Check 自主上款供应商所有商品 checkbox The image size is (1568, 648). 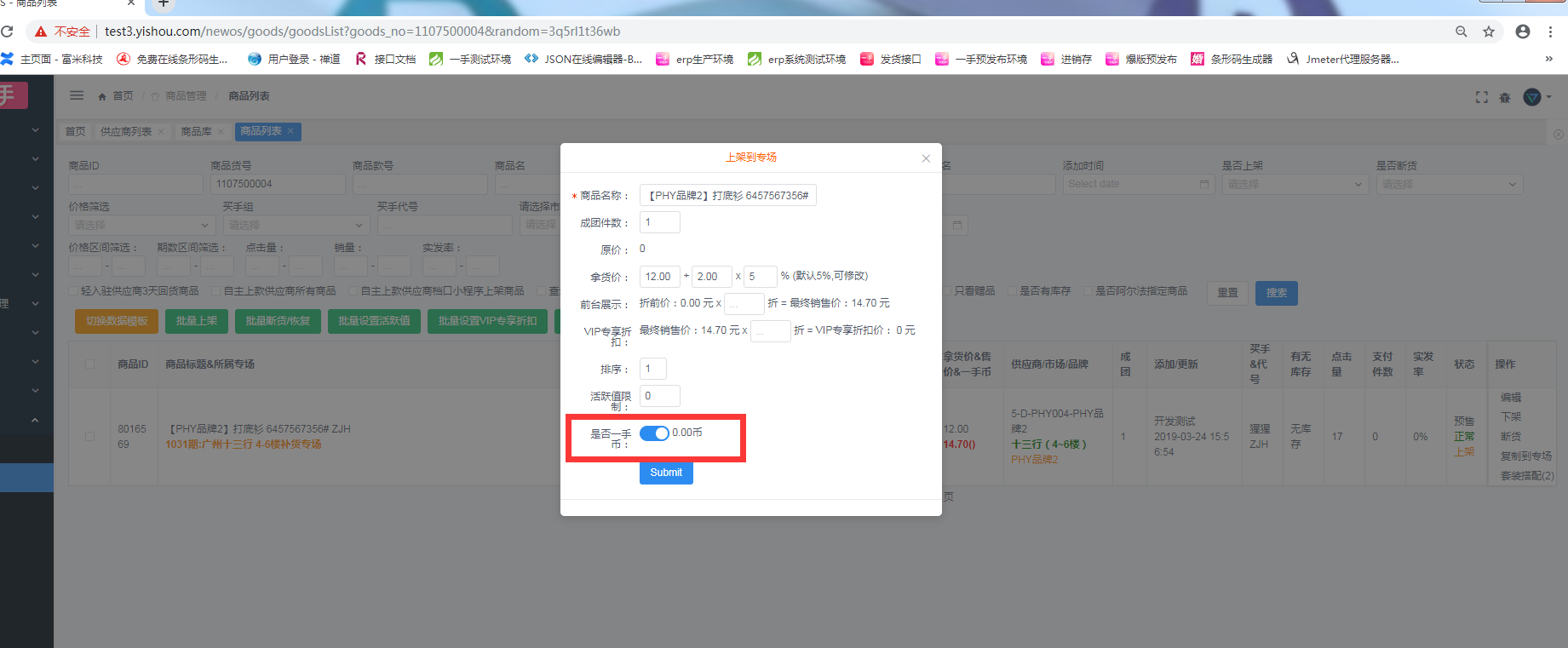tap(216, 291)
